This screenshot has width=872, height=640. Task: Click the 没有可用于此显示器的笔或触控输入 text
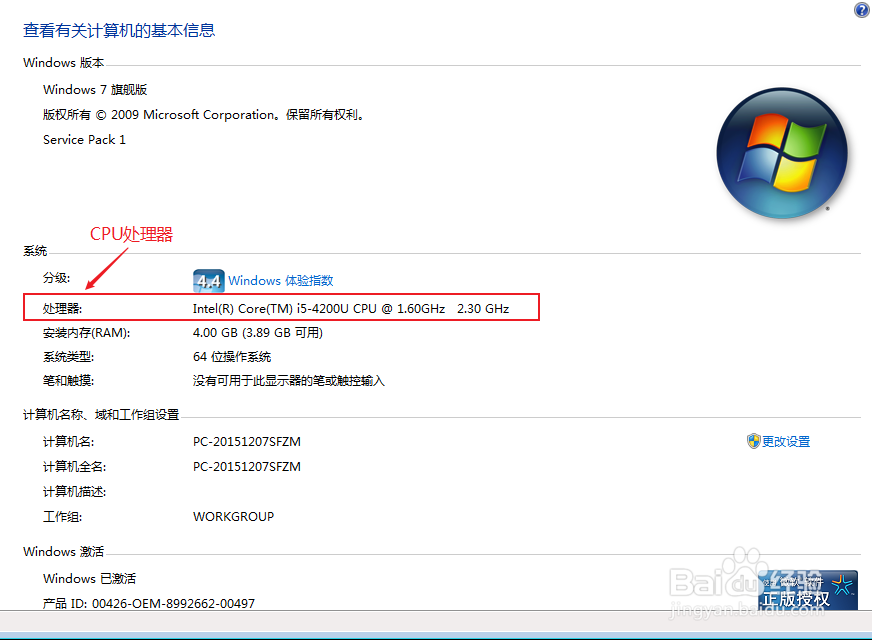click(288, 381)
